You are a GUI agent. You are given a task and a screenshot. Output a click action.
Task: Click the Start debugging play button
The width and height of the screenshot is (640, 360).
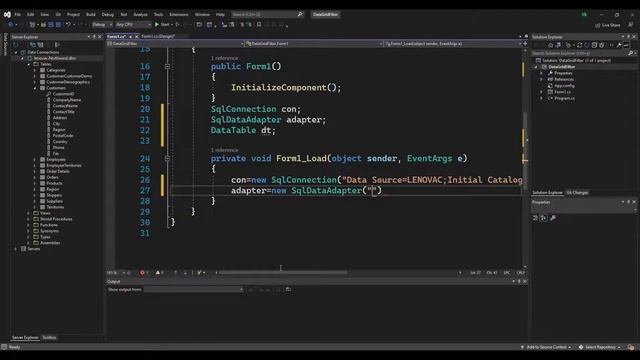pyautogui.click(x=157, y=24)
